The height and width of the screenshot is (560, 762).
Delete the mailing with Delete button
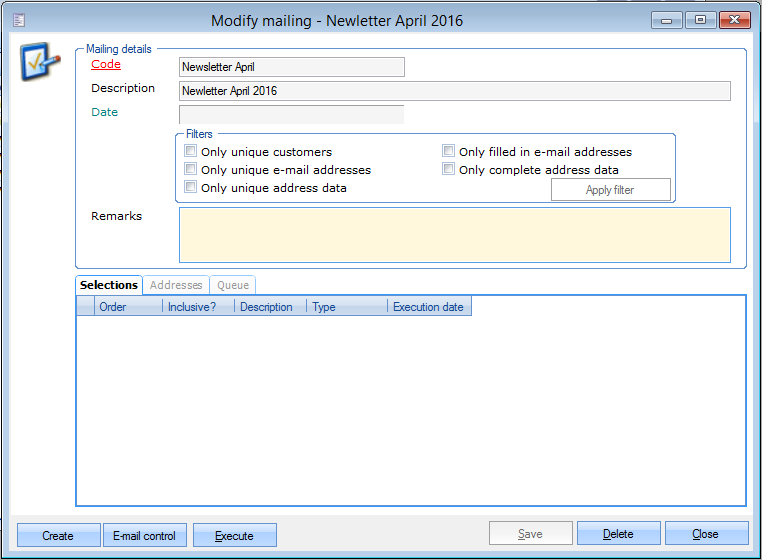coord(618,534)
